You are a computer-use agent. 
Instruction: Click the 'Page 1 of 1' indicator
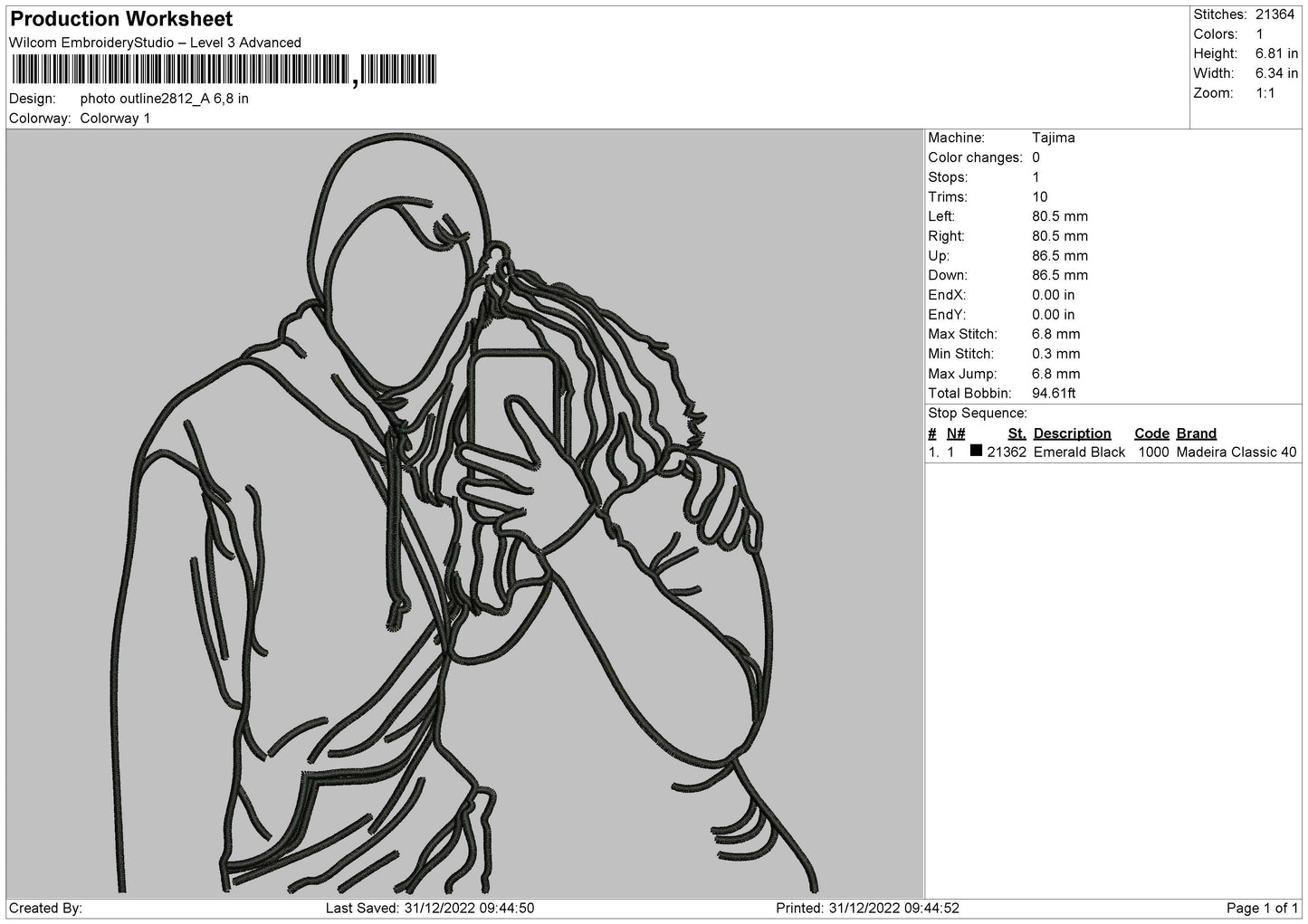point(1262,908)
